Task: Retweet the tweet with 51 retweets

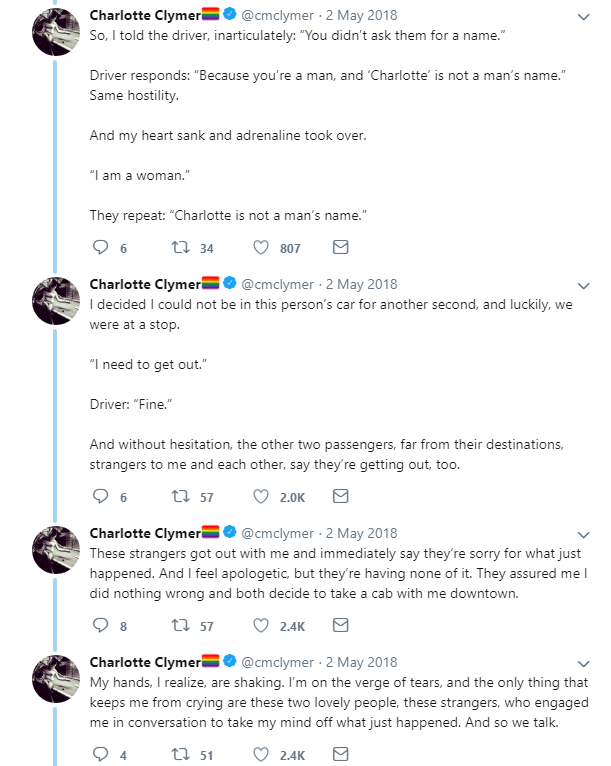Action: [x=181, y=755]
